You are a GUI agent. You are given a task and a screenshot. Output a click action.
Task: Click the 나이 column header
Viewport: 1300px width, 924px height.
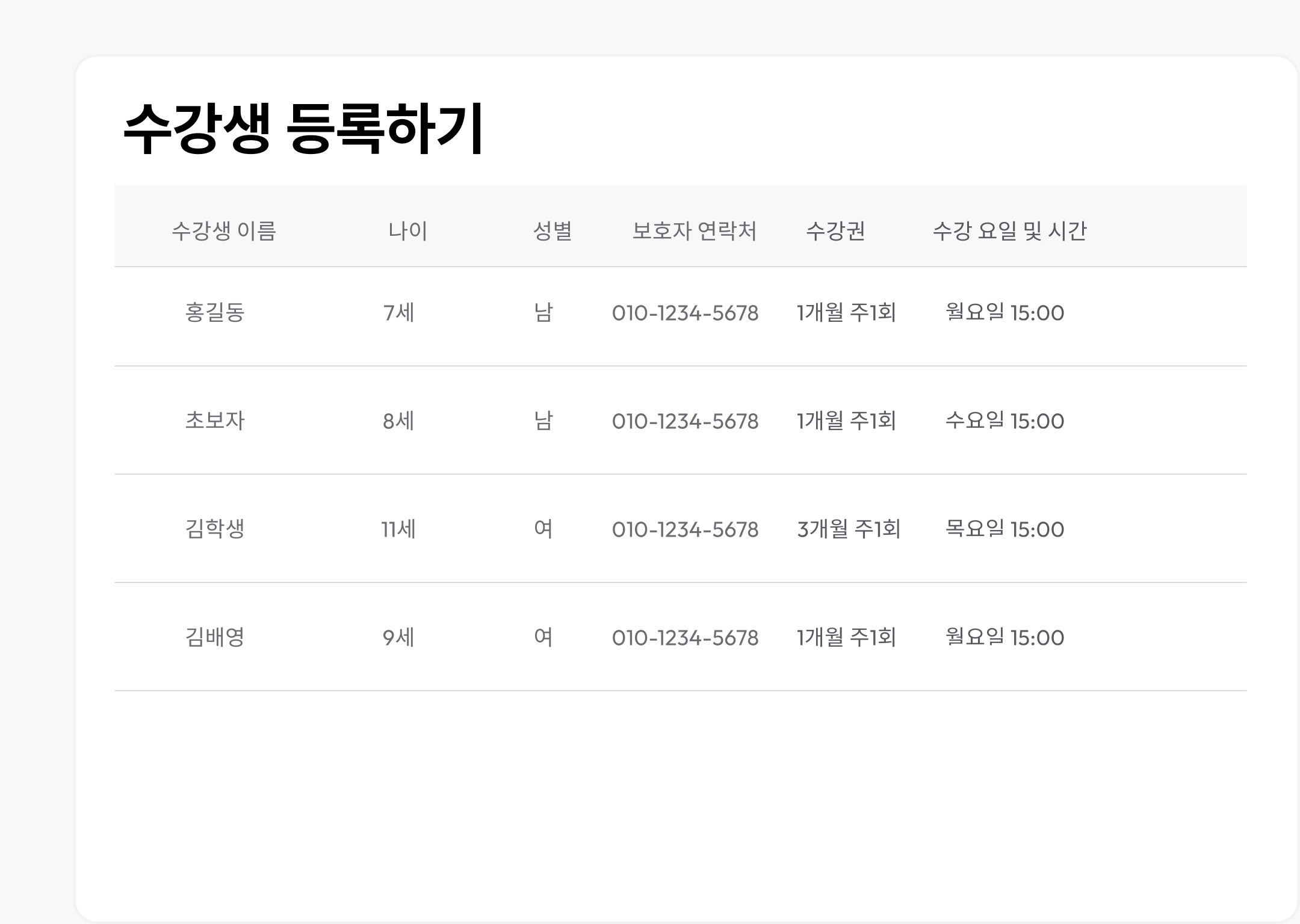coord(407,230)
